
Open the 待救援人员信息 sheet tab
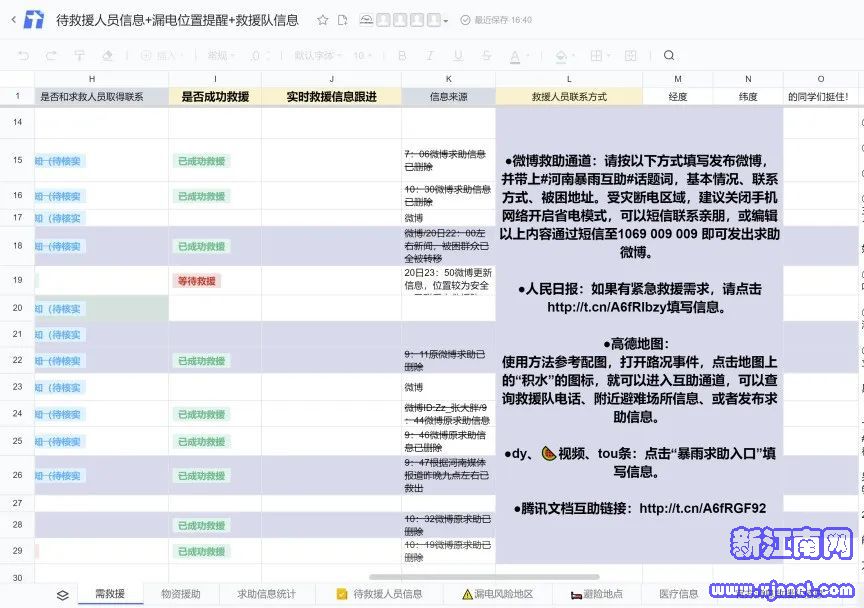click(x=380, y=594)
